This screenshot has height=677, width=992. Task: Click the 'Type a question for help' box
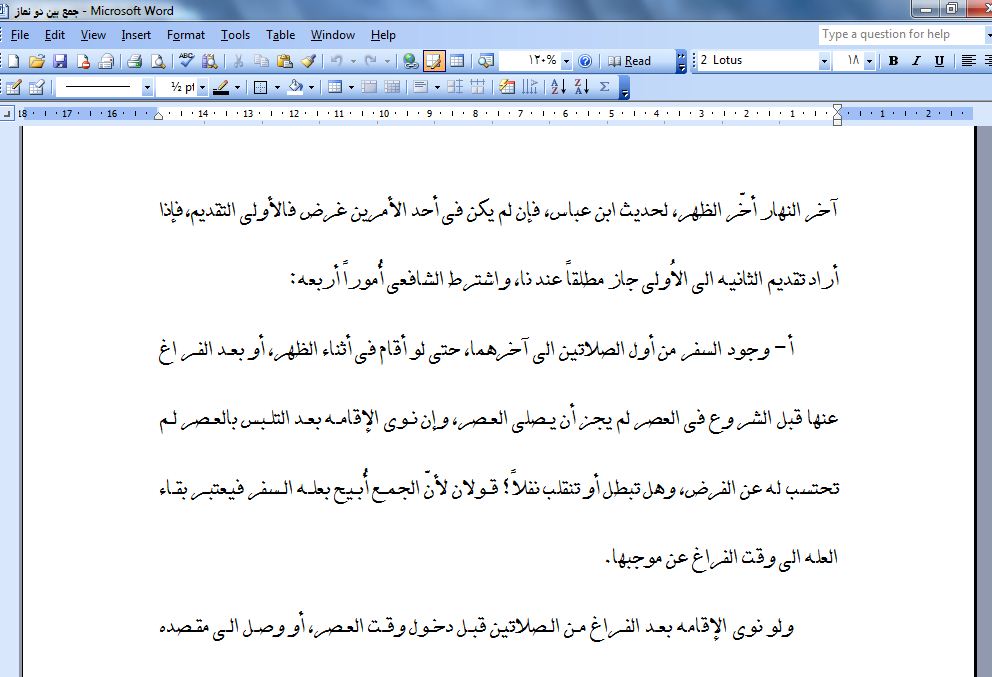[x=897, y=34]
